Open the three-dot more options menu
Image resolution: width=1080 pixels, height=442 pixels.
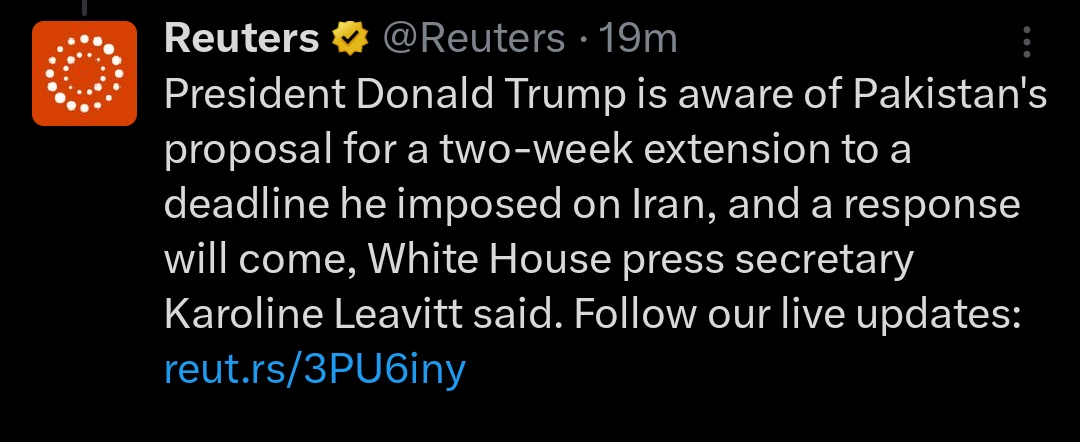pyautogui.click(x=1027, y=43)
